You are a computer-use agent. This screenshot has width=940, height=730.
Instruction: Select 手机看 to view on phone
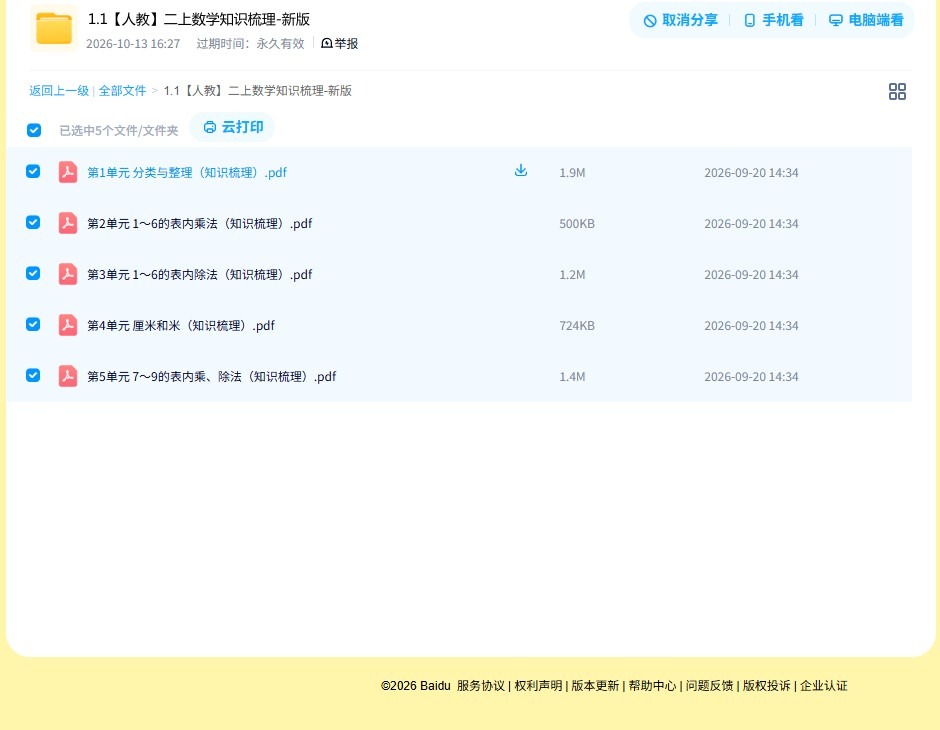pos(773,20)
